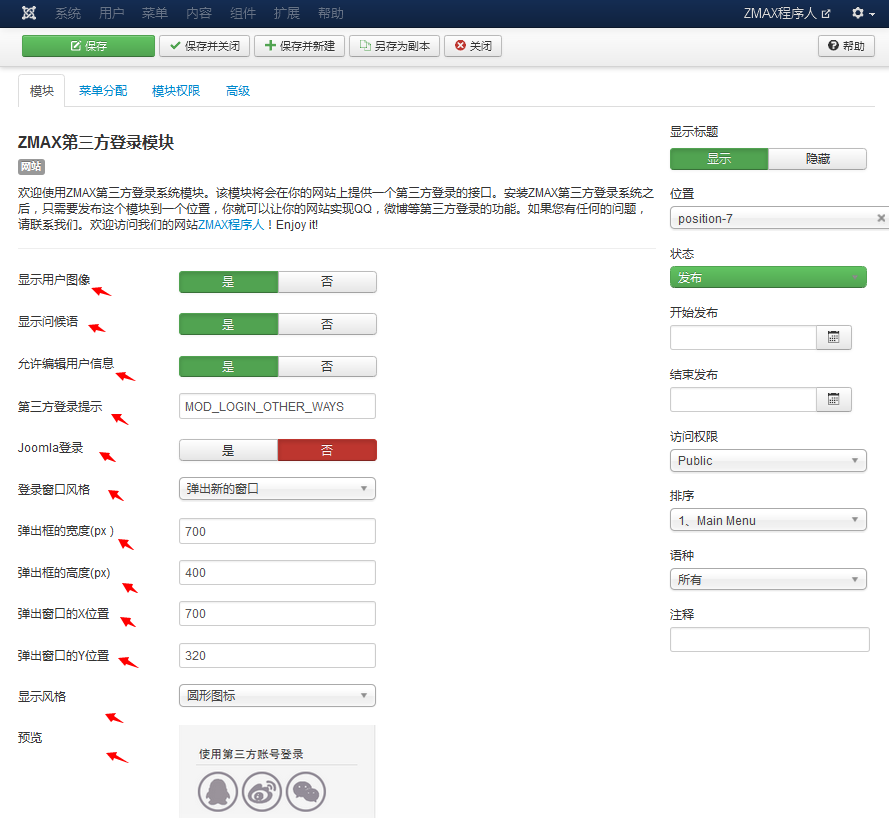Switch to the 菜单分配 tab
This screenshot has height=818, width=889.
(x=103, y=91)
